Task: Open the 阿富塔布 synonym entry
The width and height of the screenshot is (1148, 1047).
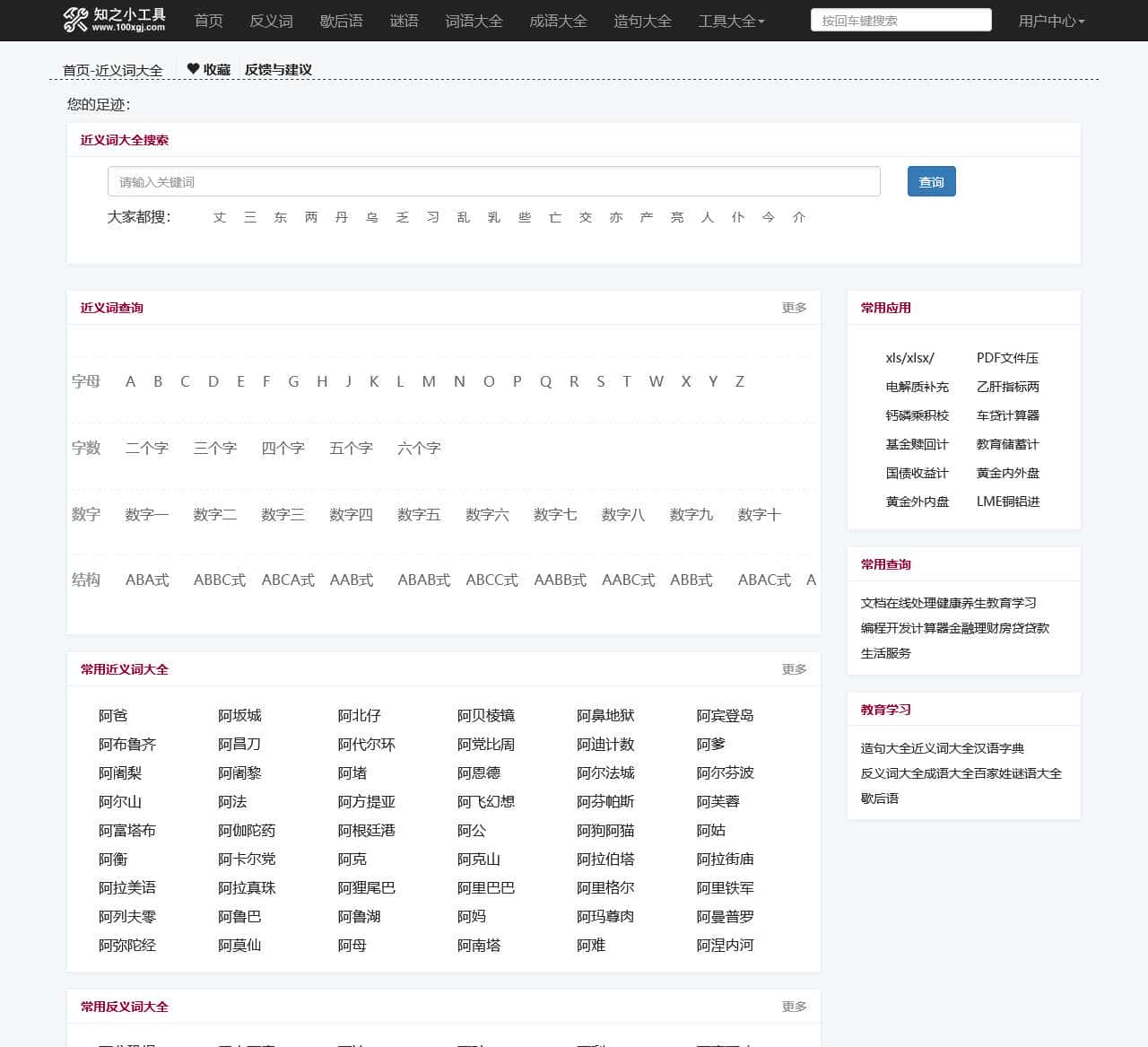Action: tap(127, 831)
